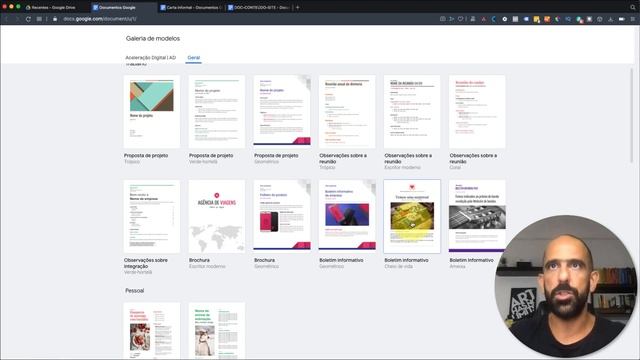Screen dimensions: 640x360
Task: Open Boletim informativo Geométrico template thumbnail
Action: coord(347,215)
